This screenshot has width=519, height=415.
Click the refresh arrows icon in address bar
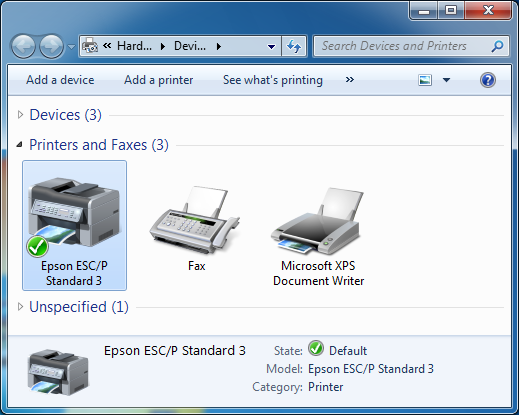click(x=294, y=46)
